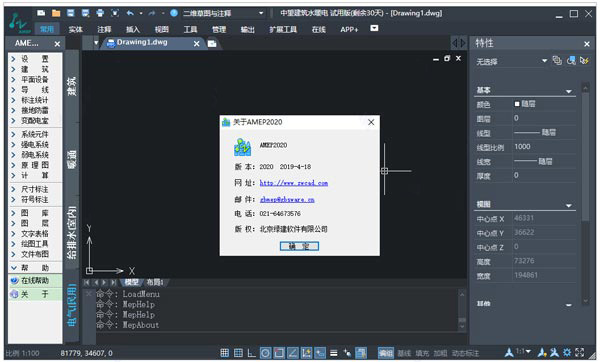Click the blue round help icon
600x362 pixels.
click(174, 13)
